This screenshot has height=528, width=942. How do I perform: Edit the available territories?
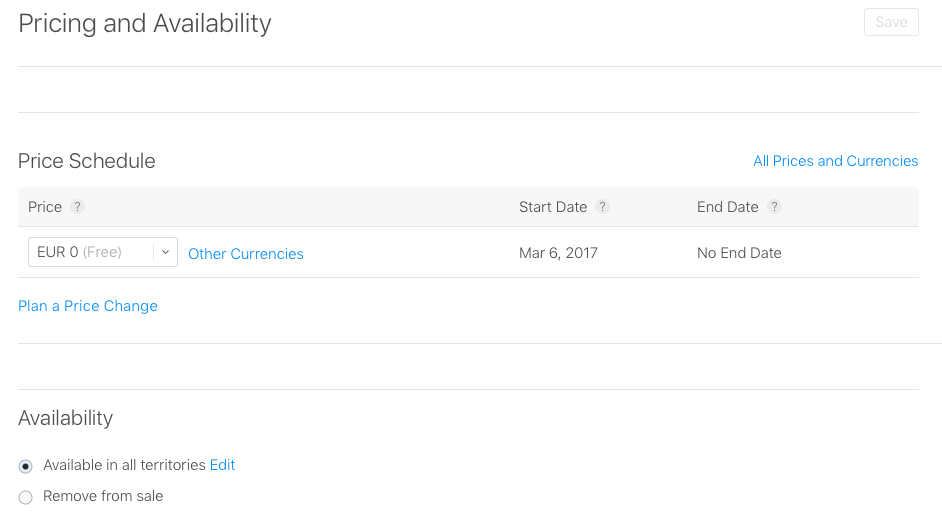(x=222, y=465)
